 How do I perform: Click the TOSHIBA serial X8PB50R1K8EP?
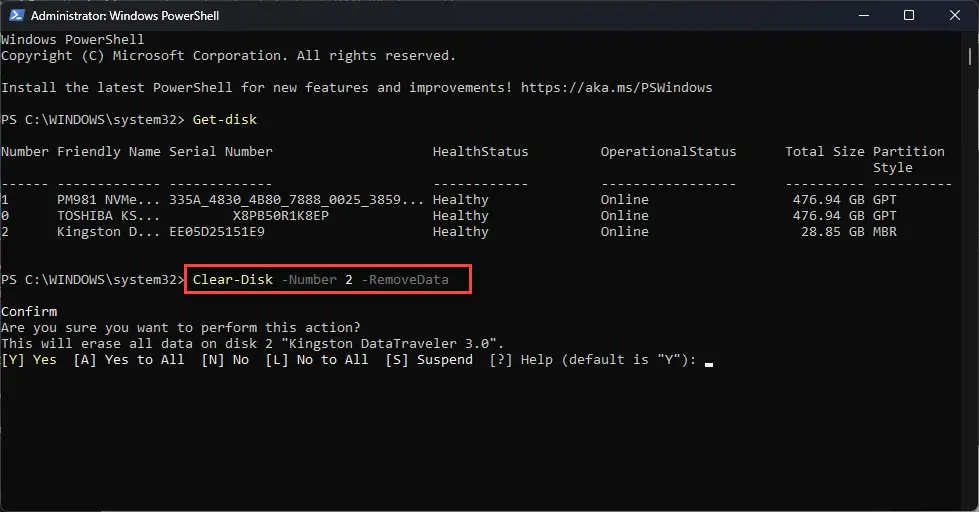[x=280, y=215]
